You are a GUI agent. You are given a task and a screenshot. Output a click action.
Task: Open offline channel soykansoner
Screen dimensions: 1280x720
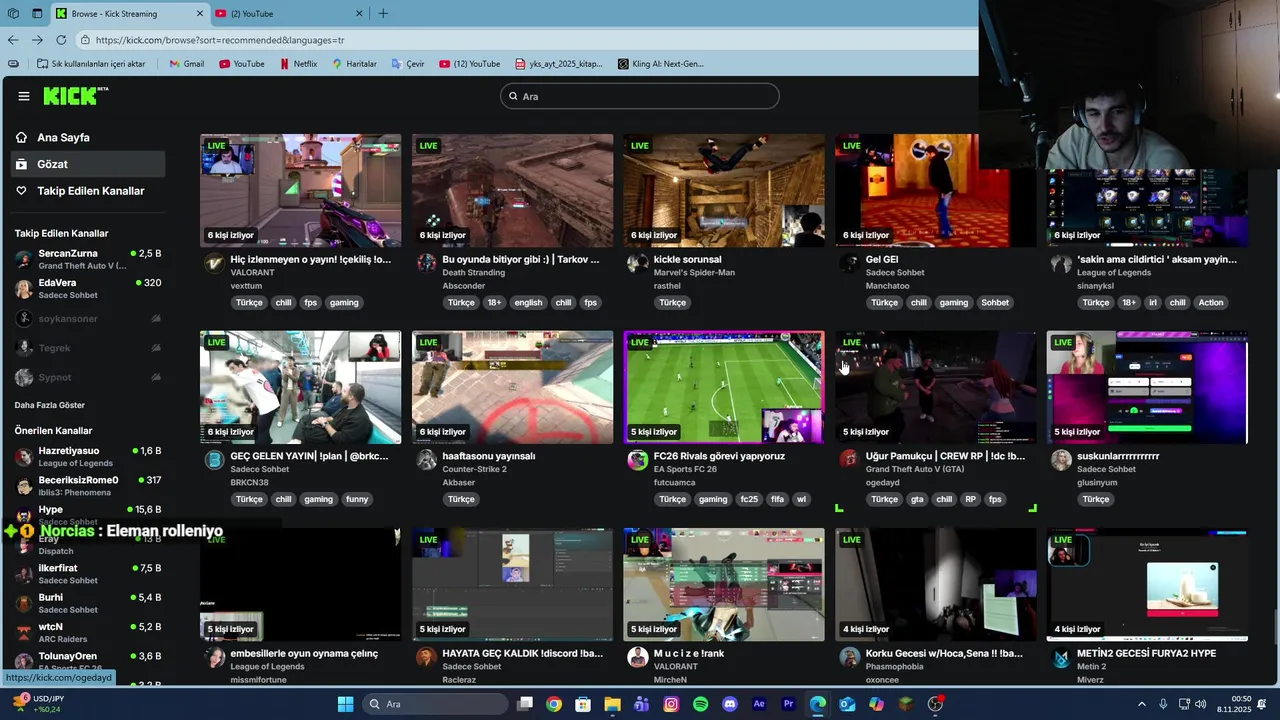pos(88,319)
